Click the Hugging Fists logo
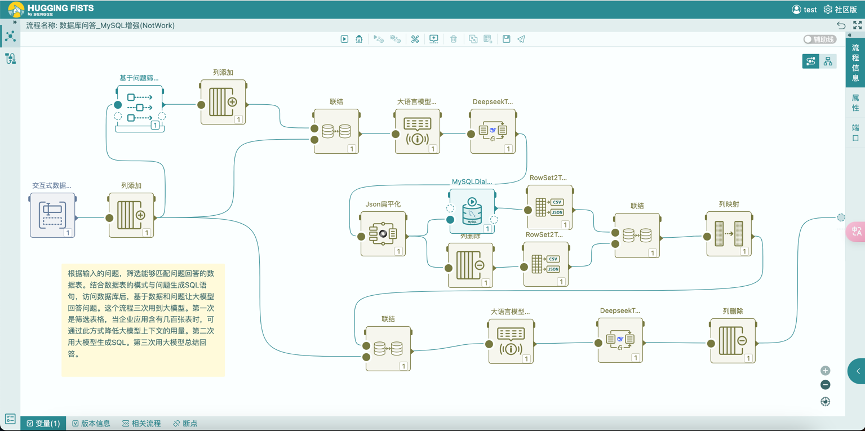Viewport: 866px width, 431px height. tap(51, 9)
